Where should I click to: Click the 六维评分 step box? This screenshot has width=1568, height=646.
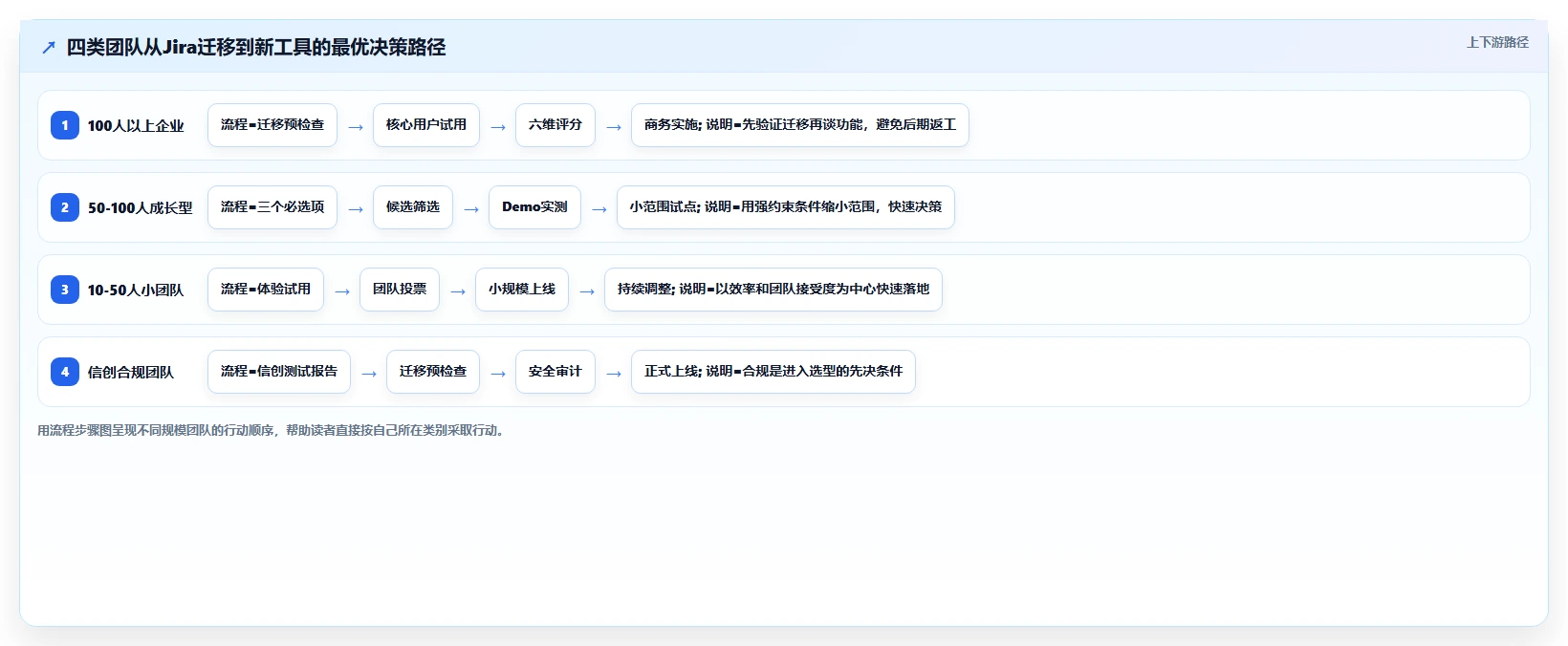click(555, 125)
